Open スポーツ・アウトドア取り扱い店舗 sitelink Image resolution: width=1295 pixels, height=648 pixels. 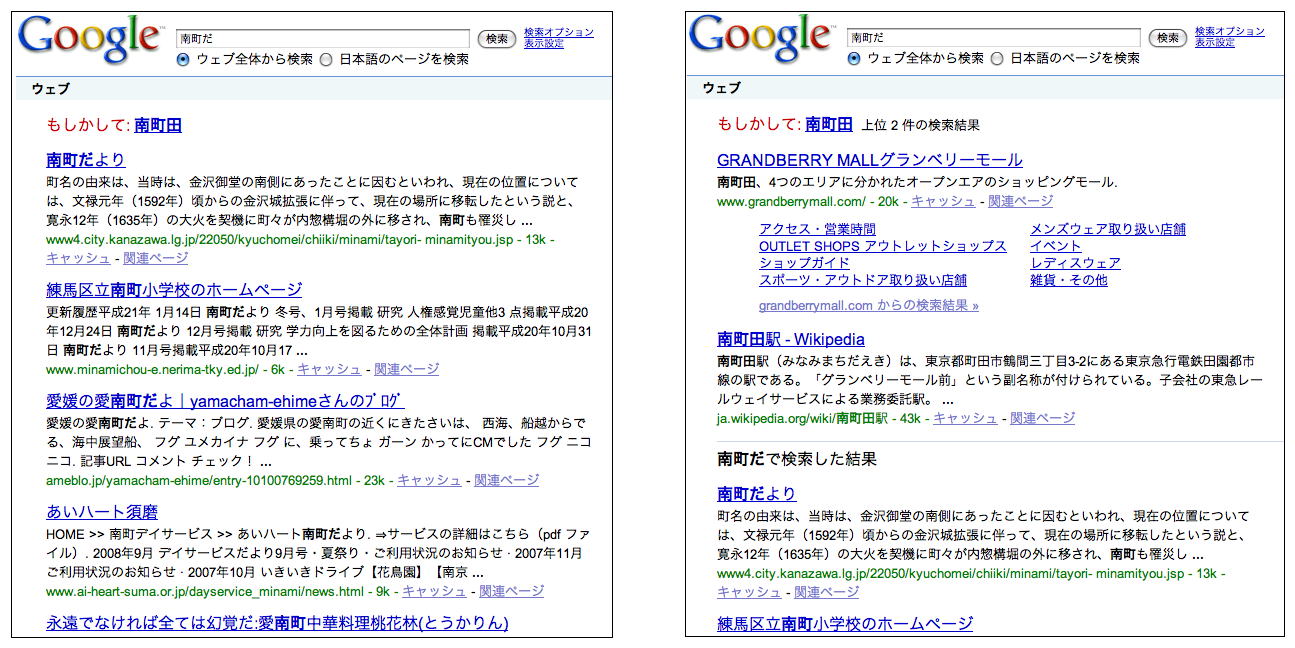click(x=863, y=280)
